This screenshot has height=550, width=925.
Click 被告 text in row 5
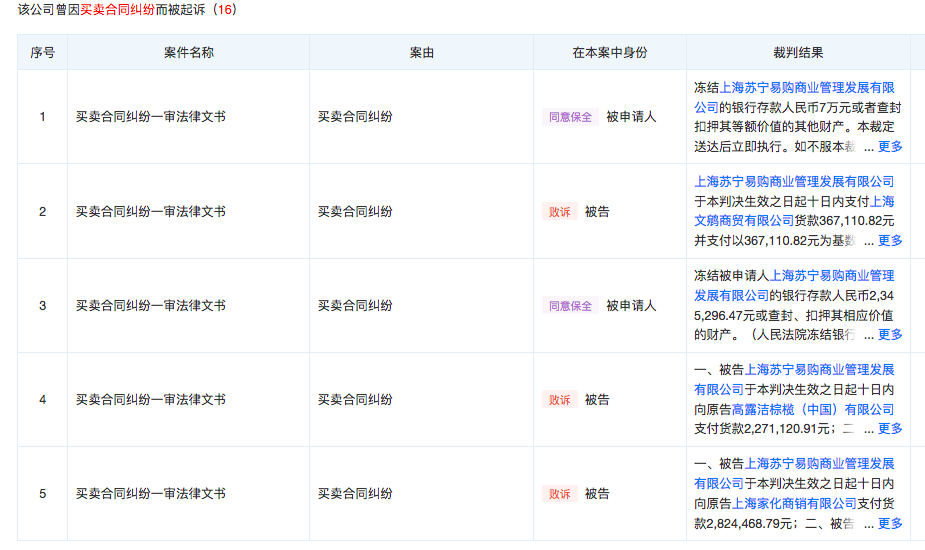point(597,493)
